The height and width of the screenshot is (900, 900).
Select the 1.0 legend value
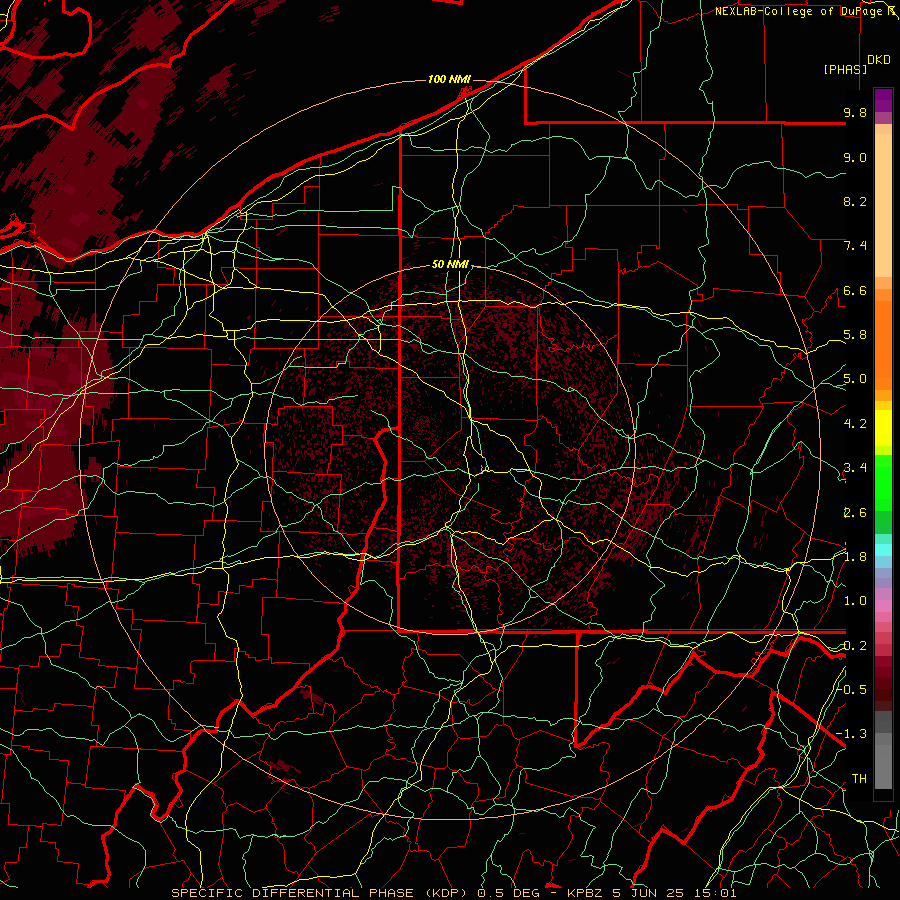[x=855, y=601]
